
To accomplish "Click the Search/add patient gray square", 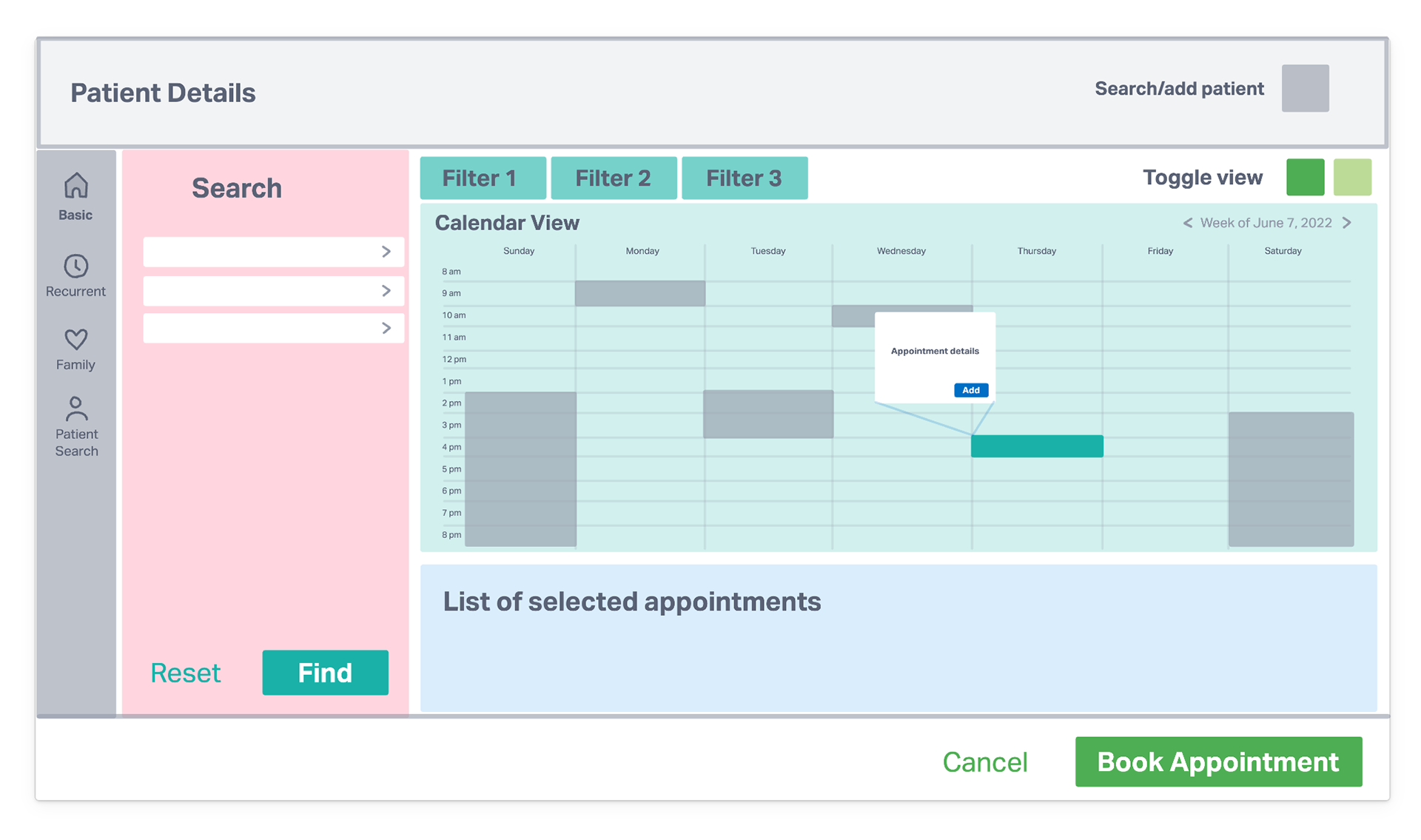I will click(x=1305, y=88).
